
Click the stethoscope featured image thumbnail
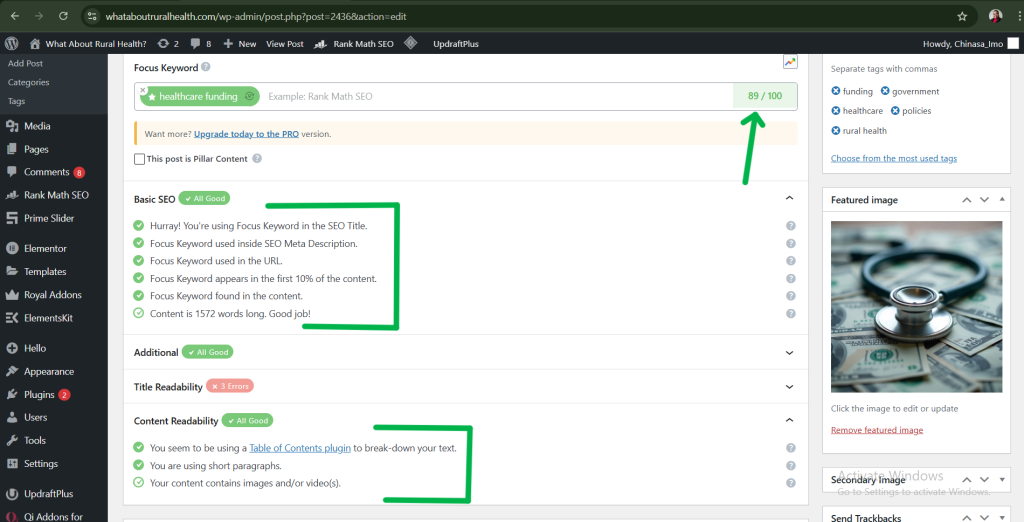[916, 307]
